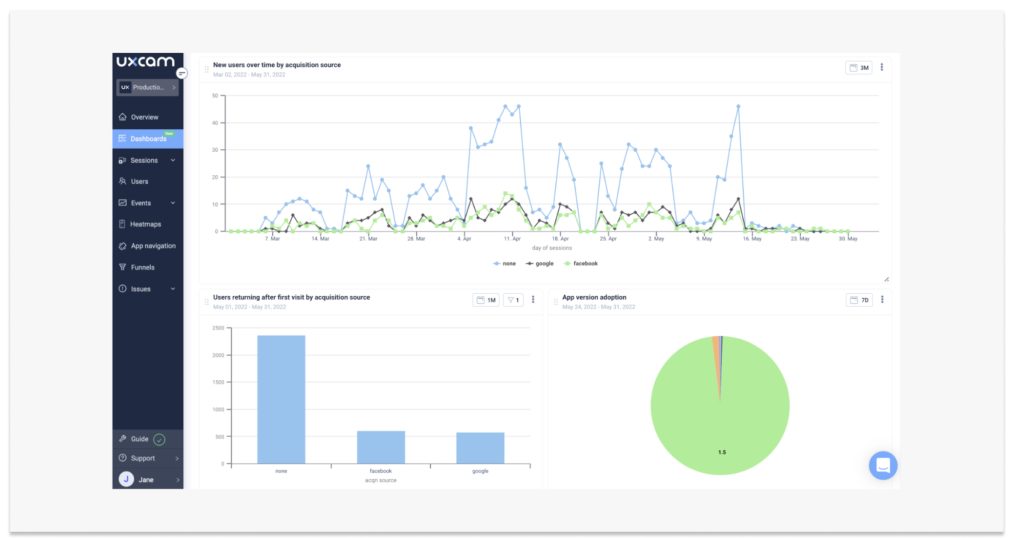
Task: Open the Users people icon
Action: (122, 181)
